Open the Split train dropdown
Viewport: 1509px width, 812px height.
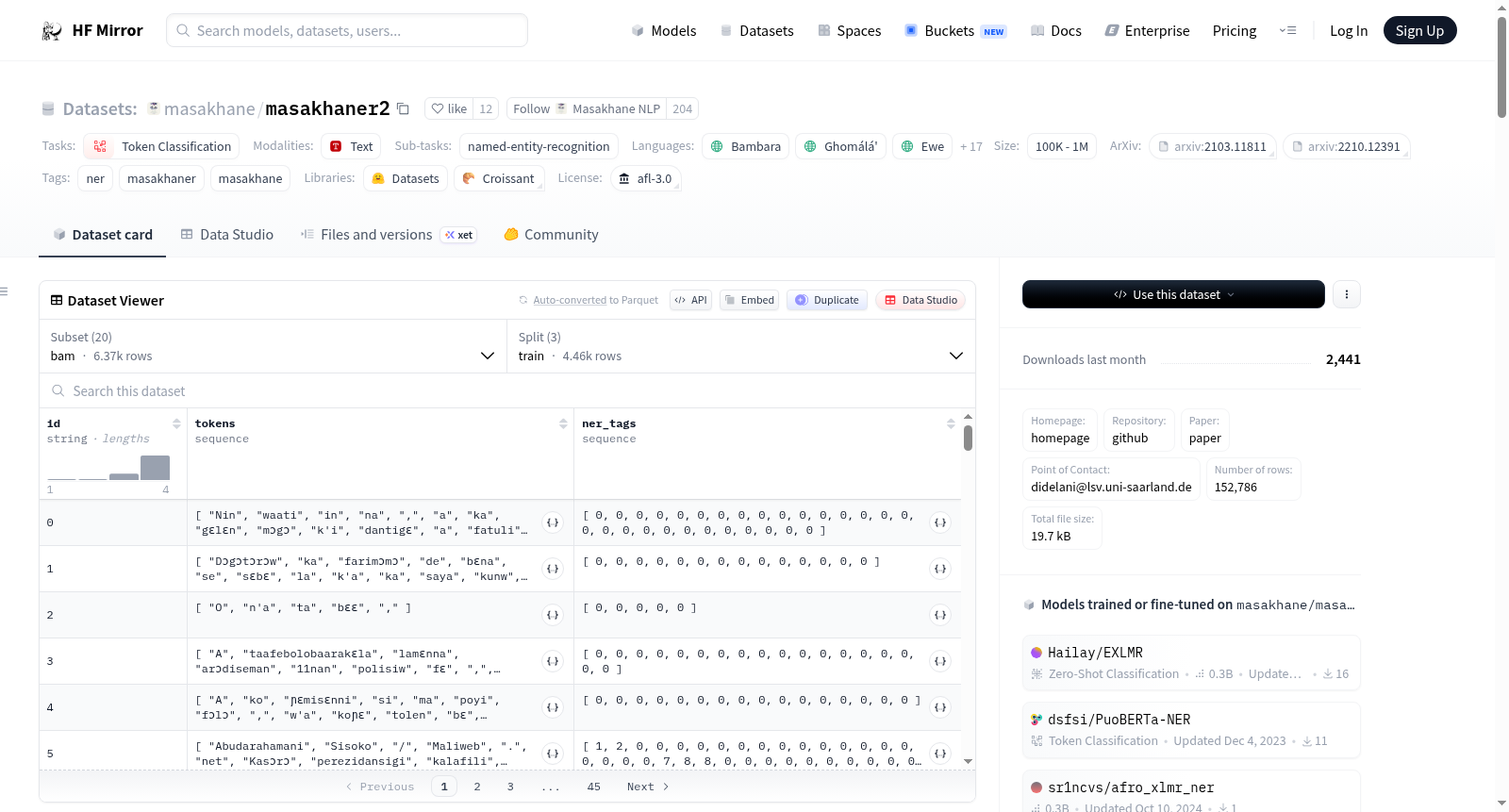click(740, 346)
